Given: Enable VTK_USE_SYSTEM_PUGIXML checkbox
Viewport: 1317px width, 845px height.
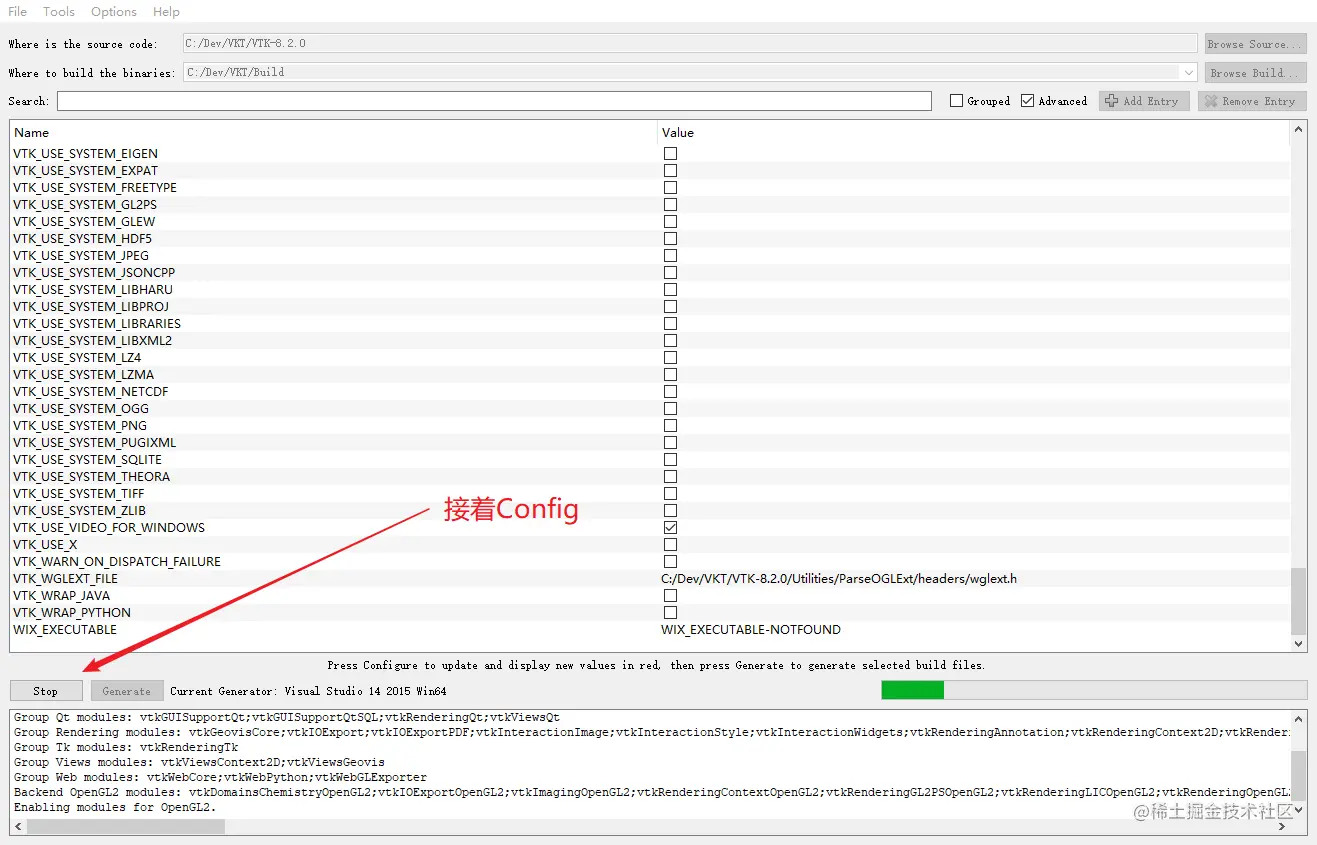Looking at the screenshot, I should 670,443.
